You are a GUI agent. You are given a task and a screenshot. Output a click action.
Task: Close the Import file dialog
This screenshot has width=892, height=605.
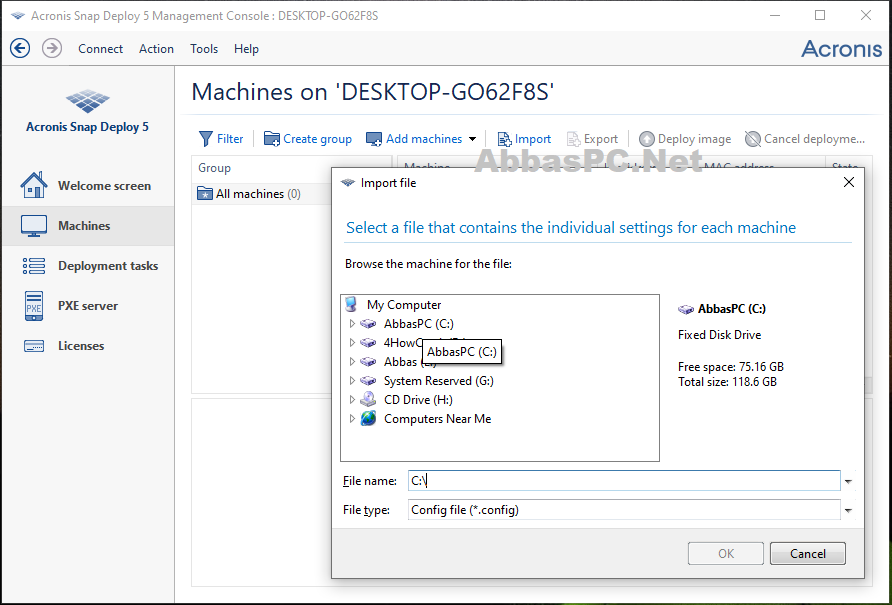click(x=848, y=183)
